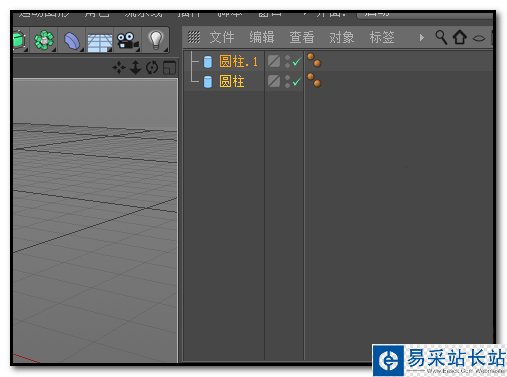Select the 圆柱.1 cylinder object icon

coord(208,62)
